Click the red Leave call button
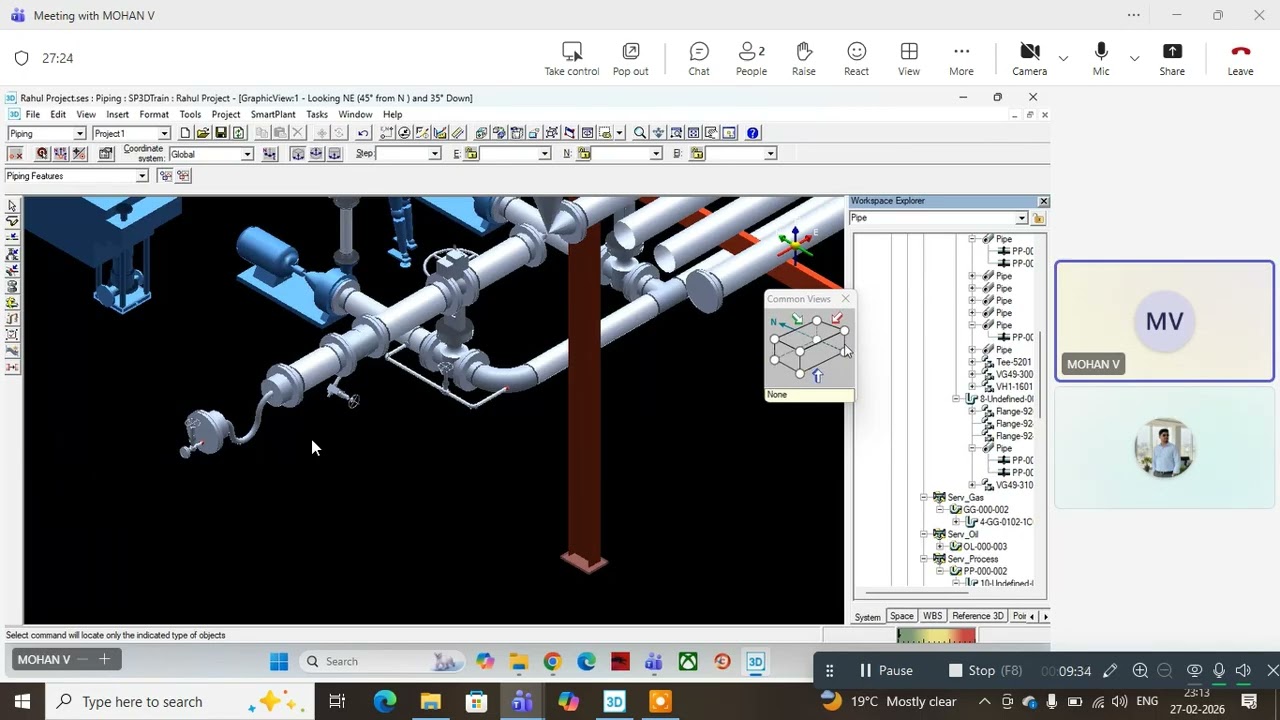Viewport: 1280px width, 720px height. tap(1240, 59)
